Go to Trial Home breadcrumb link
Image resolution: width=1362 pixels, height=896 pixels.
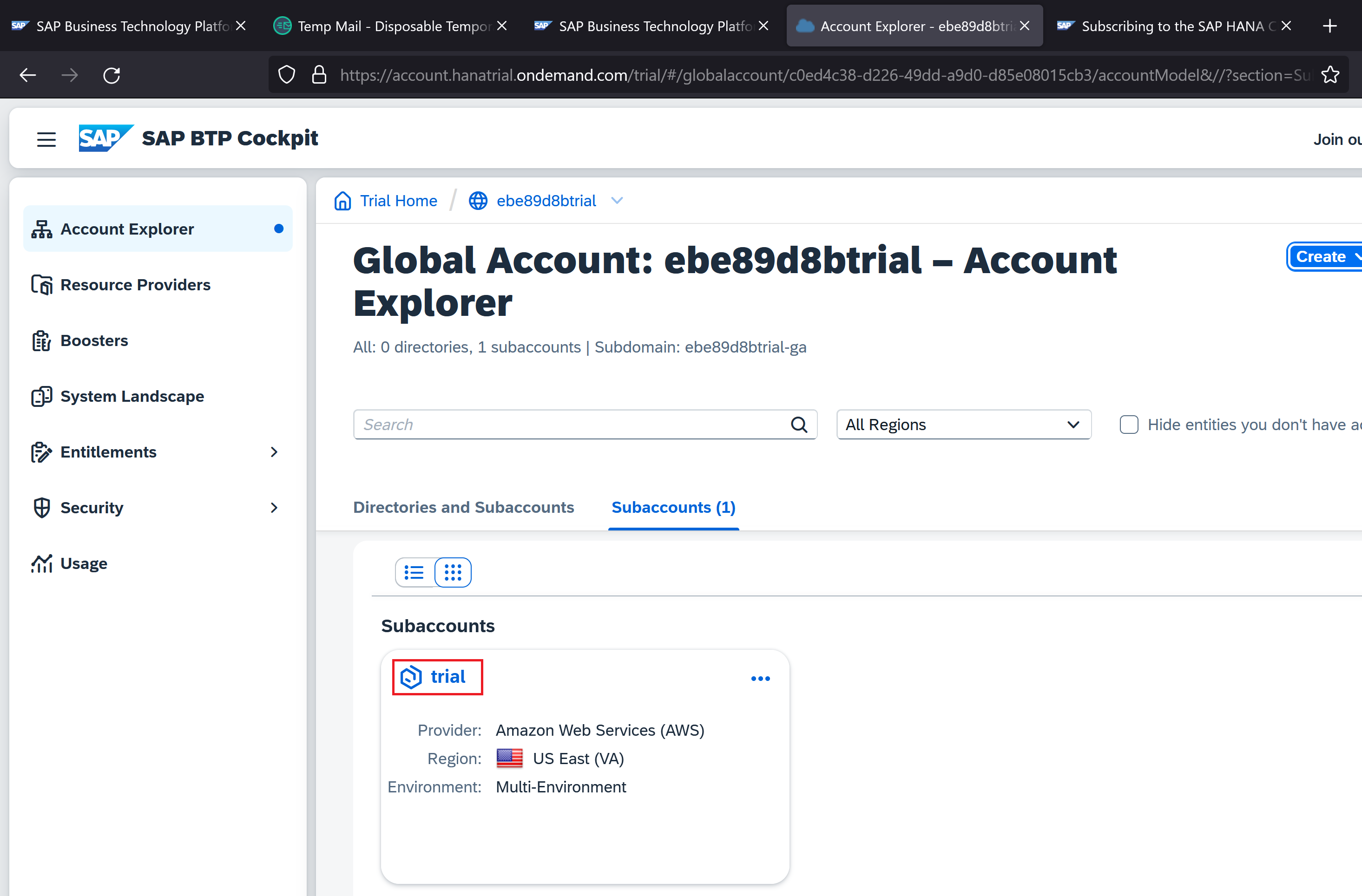398,201
